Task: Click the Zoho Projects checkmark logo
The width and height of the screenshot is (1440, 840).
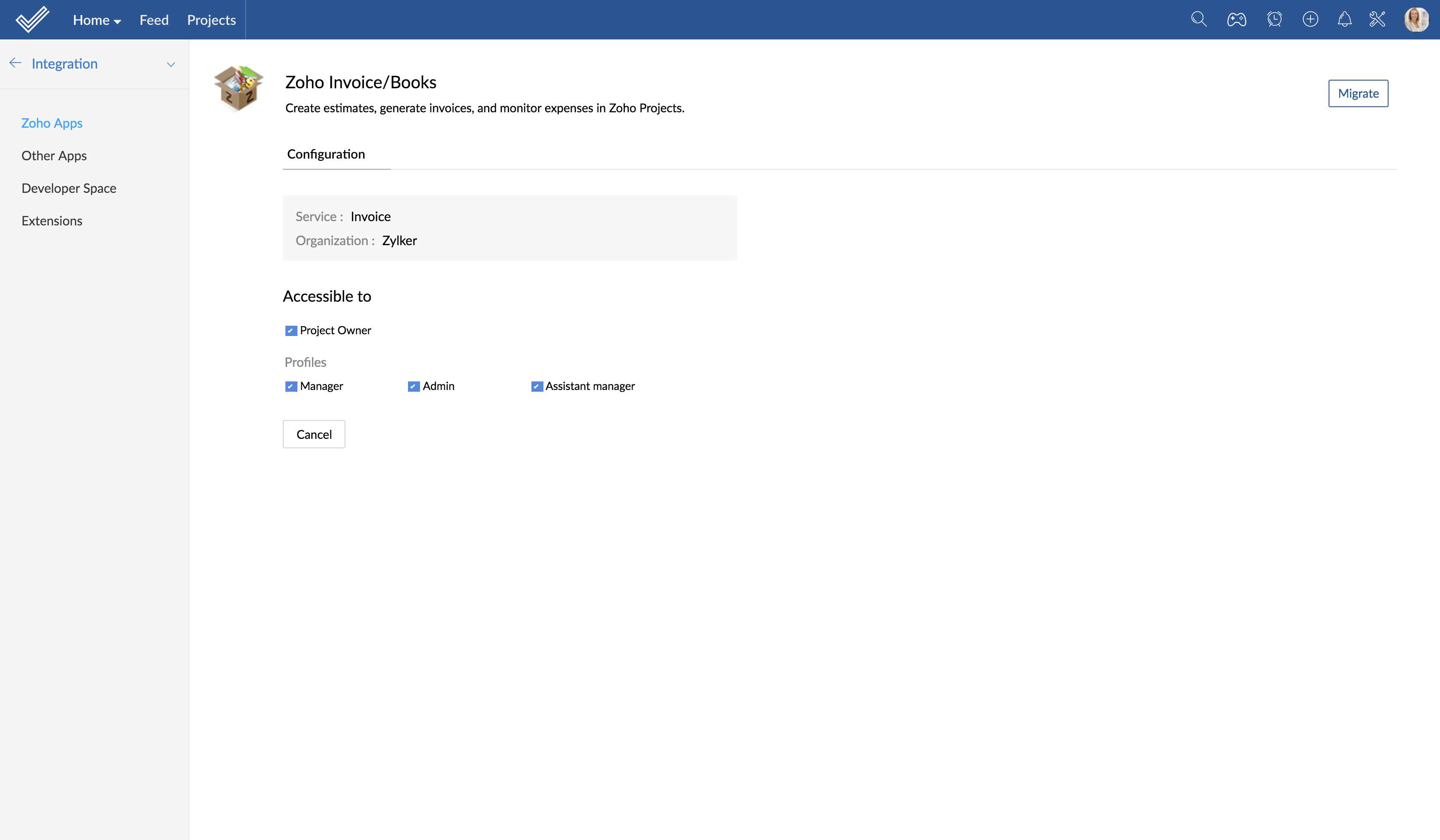Action: pyautogui.click(x=33, y=19)
